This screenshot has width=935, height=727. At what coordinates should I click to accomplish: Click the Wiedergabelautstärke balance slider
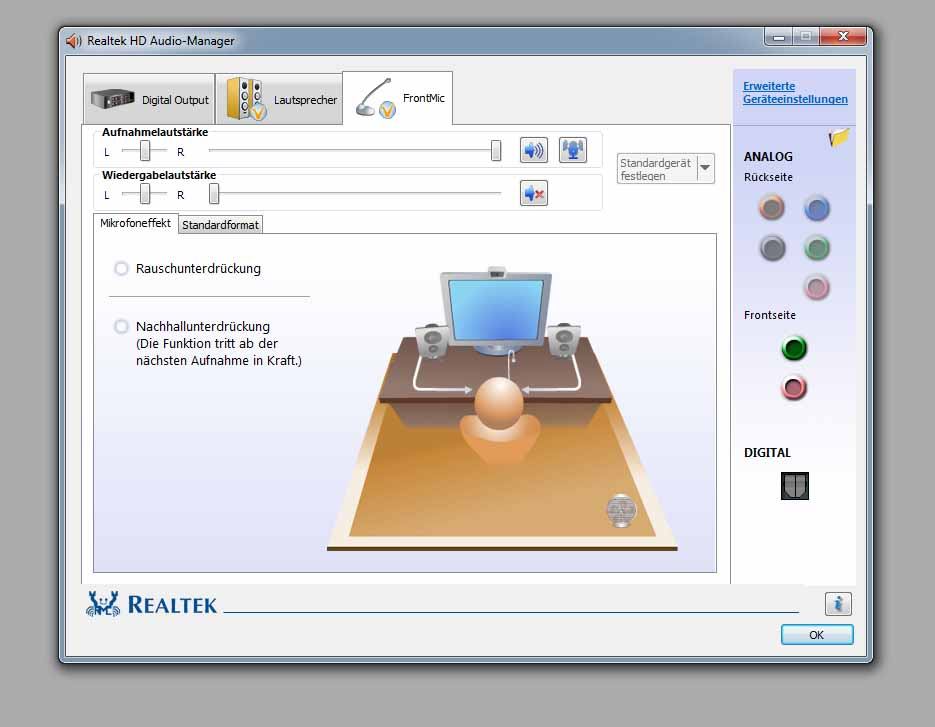point(145,194)
